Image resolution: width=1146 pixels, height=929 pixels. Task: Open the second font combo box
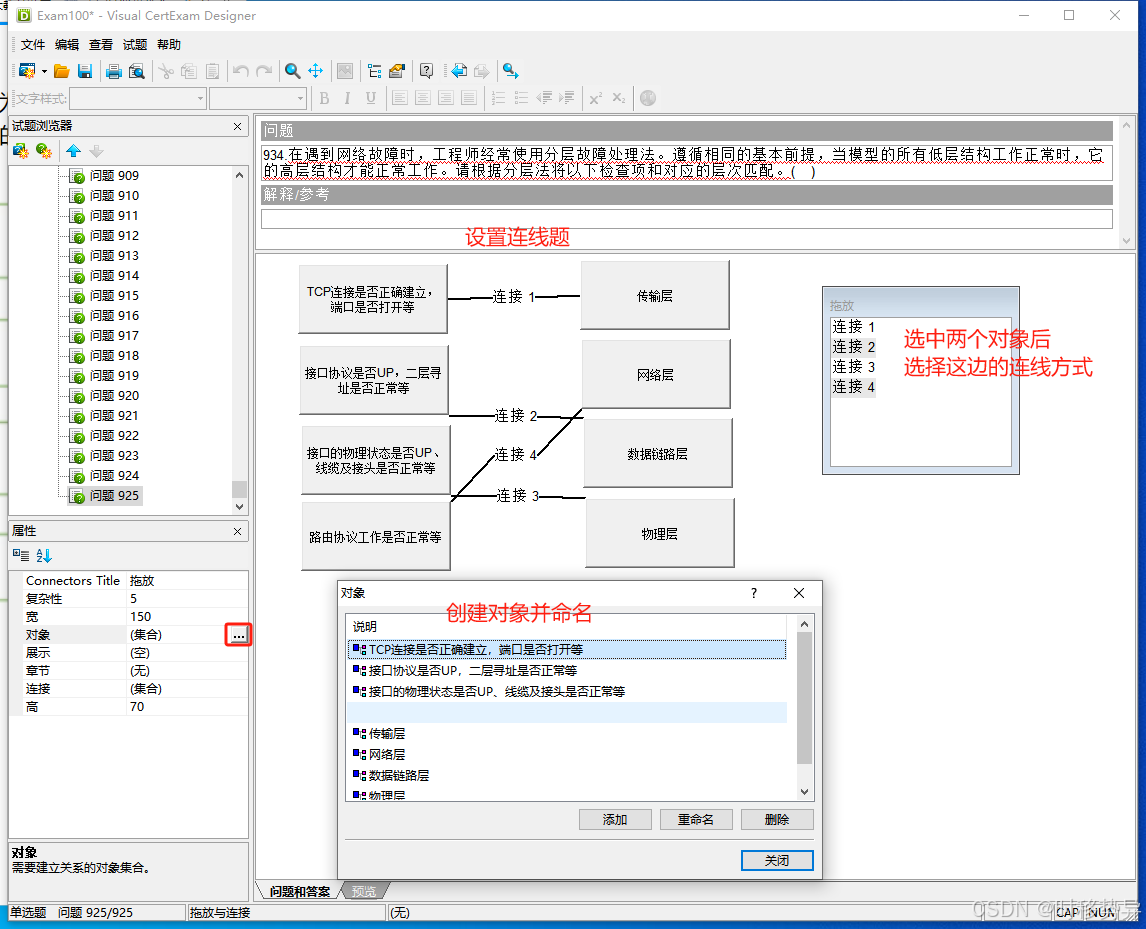click(258, 98)
